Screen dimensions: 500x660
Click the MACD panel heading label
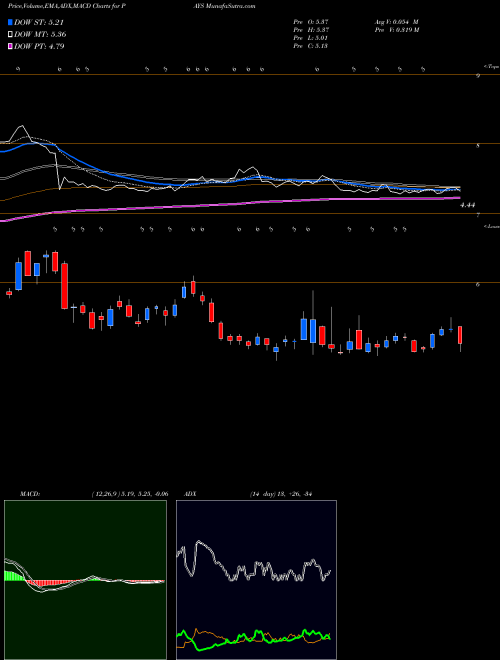29,494
